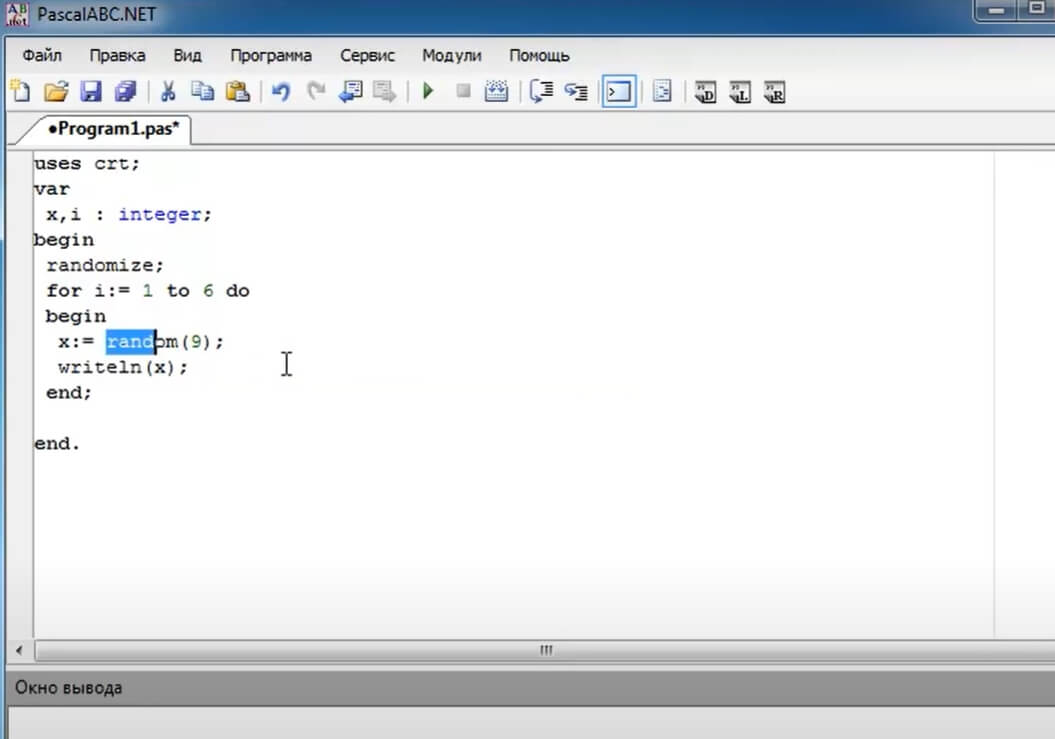
Task: Open the Файл menu
Action: 42,55
